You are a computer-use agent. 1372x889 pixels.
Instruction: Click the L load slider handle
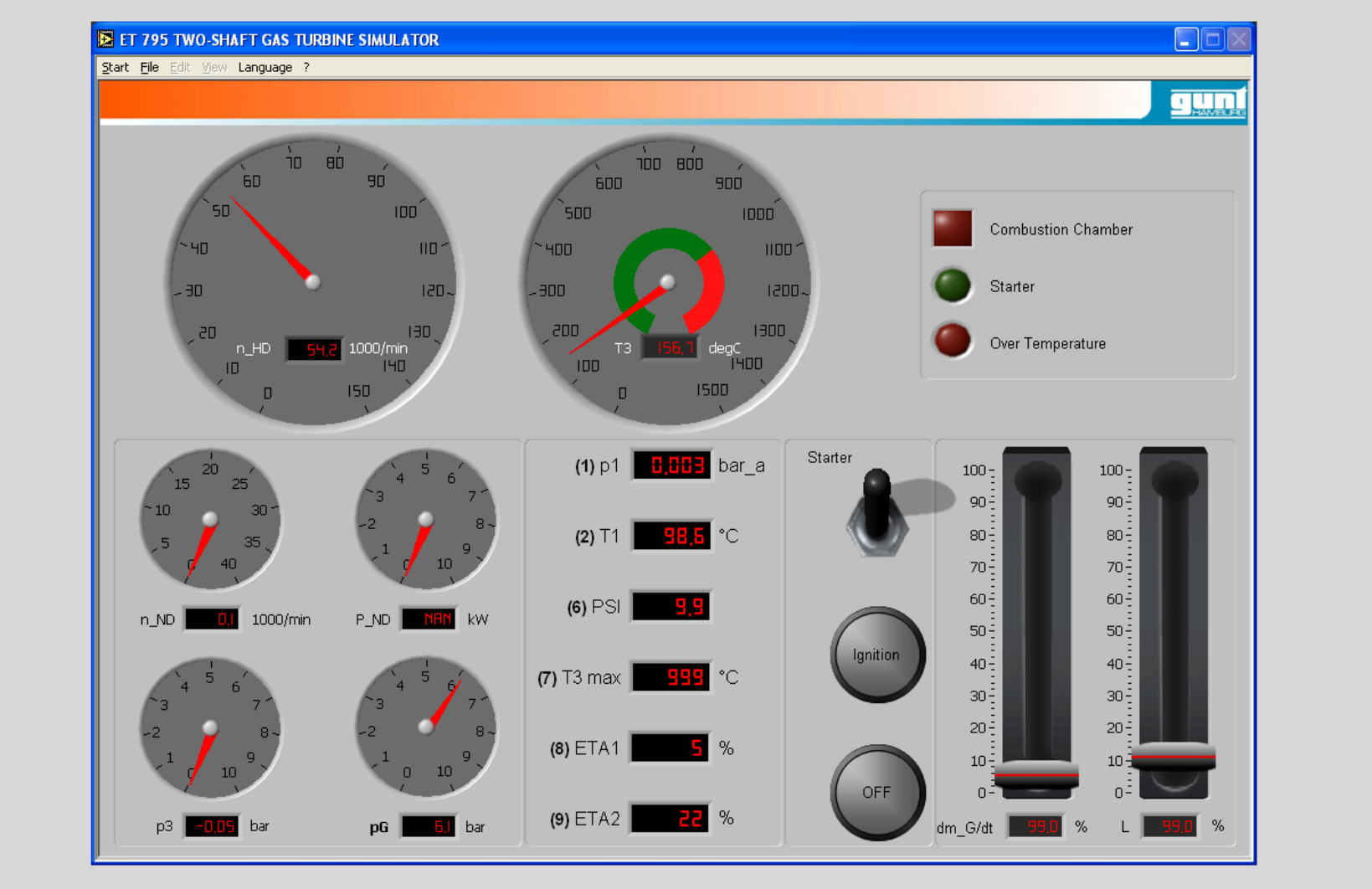point(1173,757)
